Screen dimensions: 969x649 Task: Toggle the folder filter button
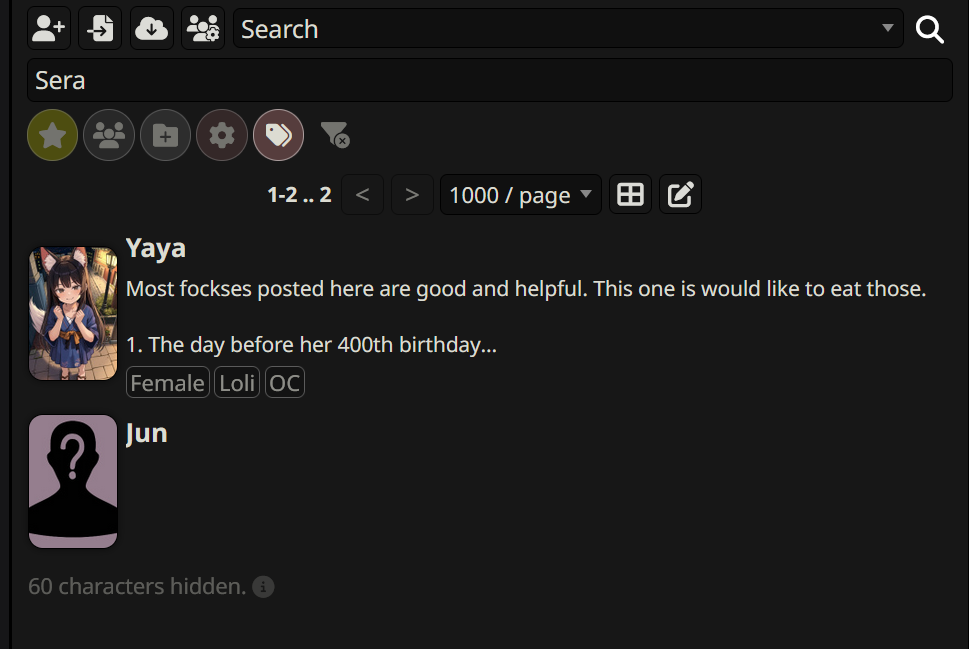click(165, 135)
